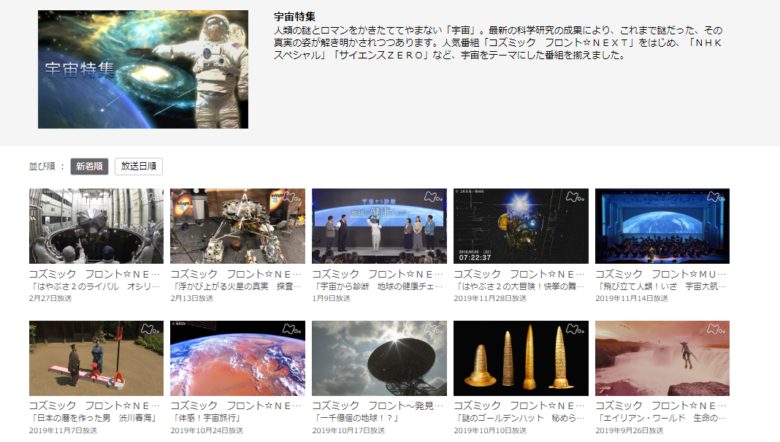Click the 2019年10月10日放送 date text
780x442 pixels.
[490, 431]
